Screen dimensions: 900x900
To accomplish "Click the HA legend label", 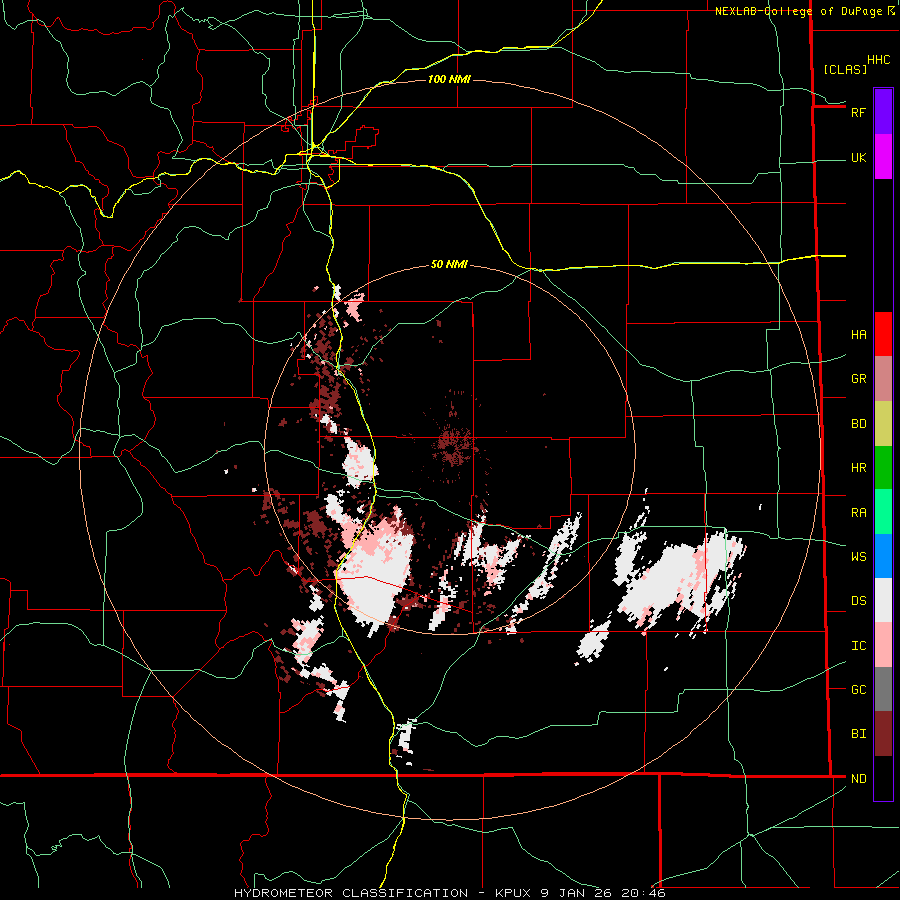I will pos(858,335).
